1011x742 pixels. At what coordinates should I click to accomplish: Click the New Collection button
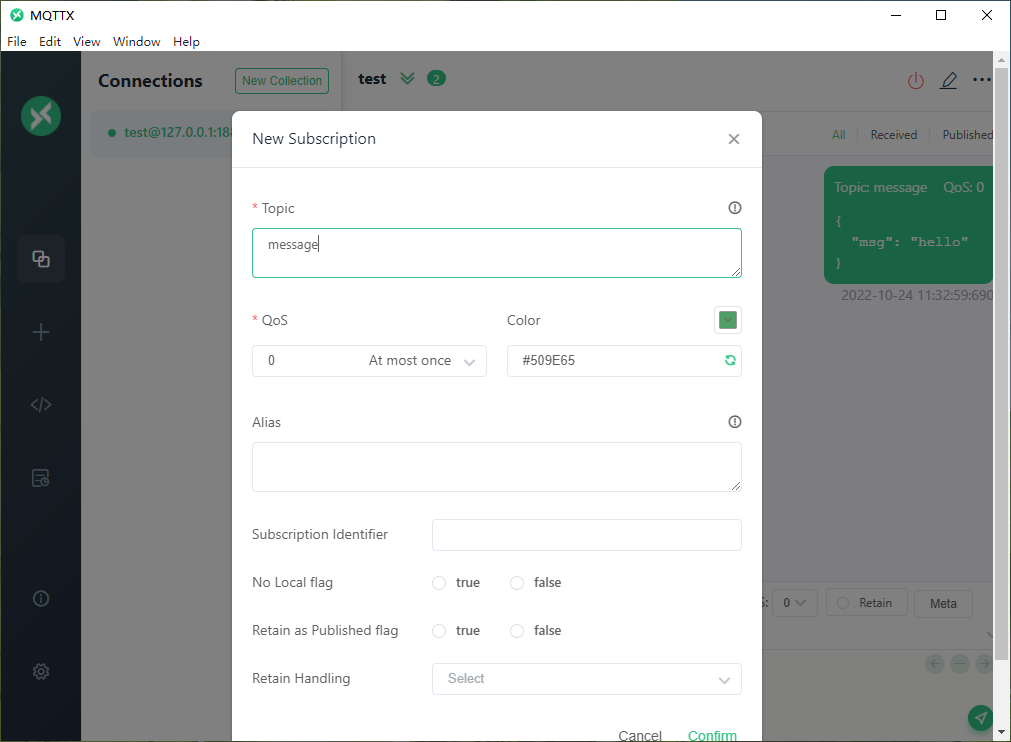click(x=282, y=81)
